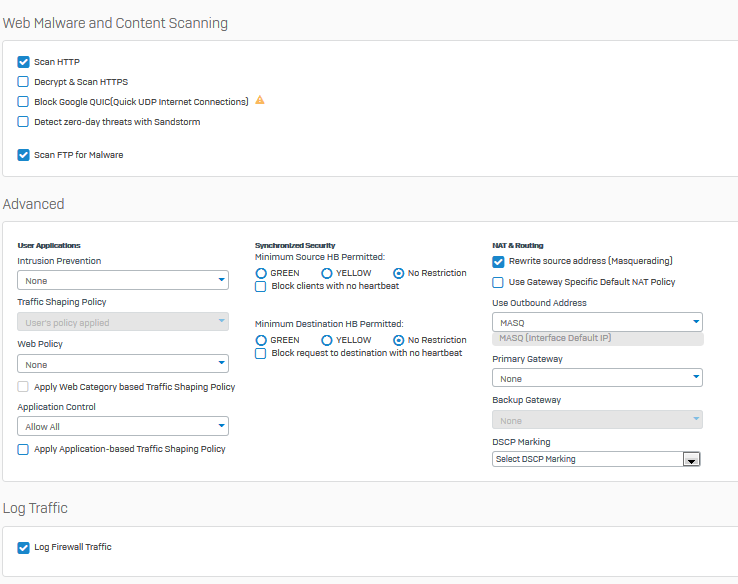Uncheck Scan FTP for Malware
Viewport: 738px width, 584px height.
coord(24,155)
